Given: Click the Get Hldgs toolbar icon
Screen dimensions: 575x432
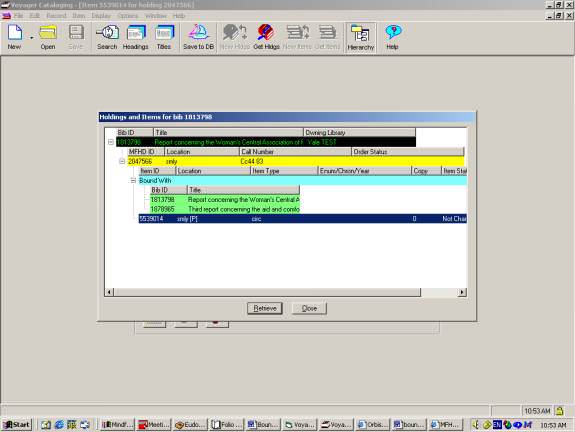Looking at the screenshot, I should 266,32.
